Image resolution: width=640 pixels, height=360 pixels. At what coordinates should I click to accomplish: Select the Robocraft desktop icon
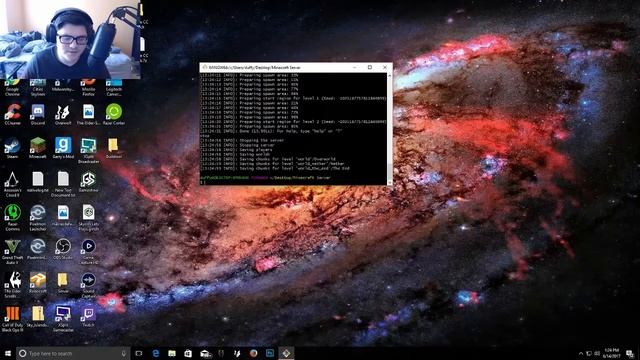(x=38, y=283)
